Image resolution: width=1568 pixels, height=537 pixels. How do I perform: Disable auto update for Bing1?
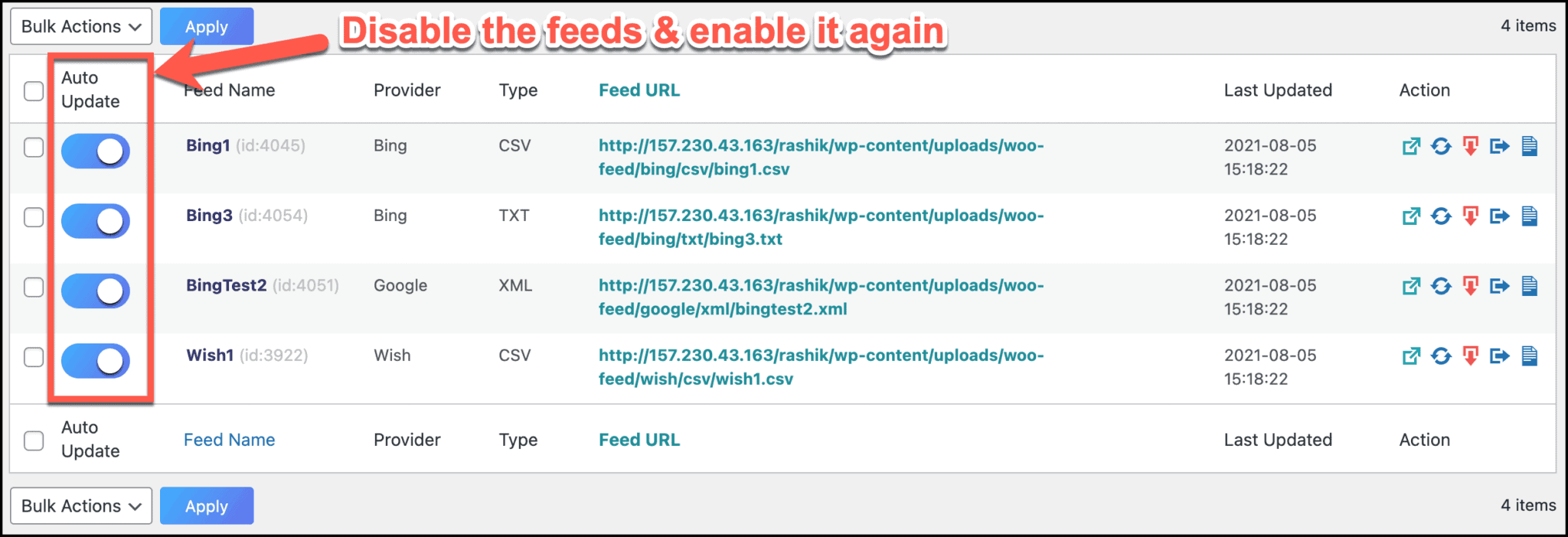[x=95, y=151]
